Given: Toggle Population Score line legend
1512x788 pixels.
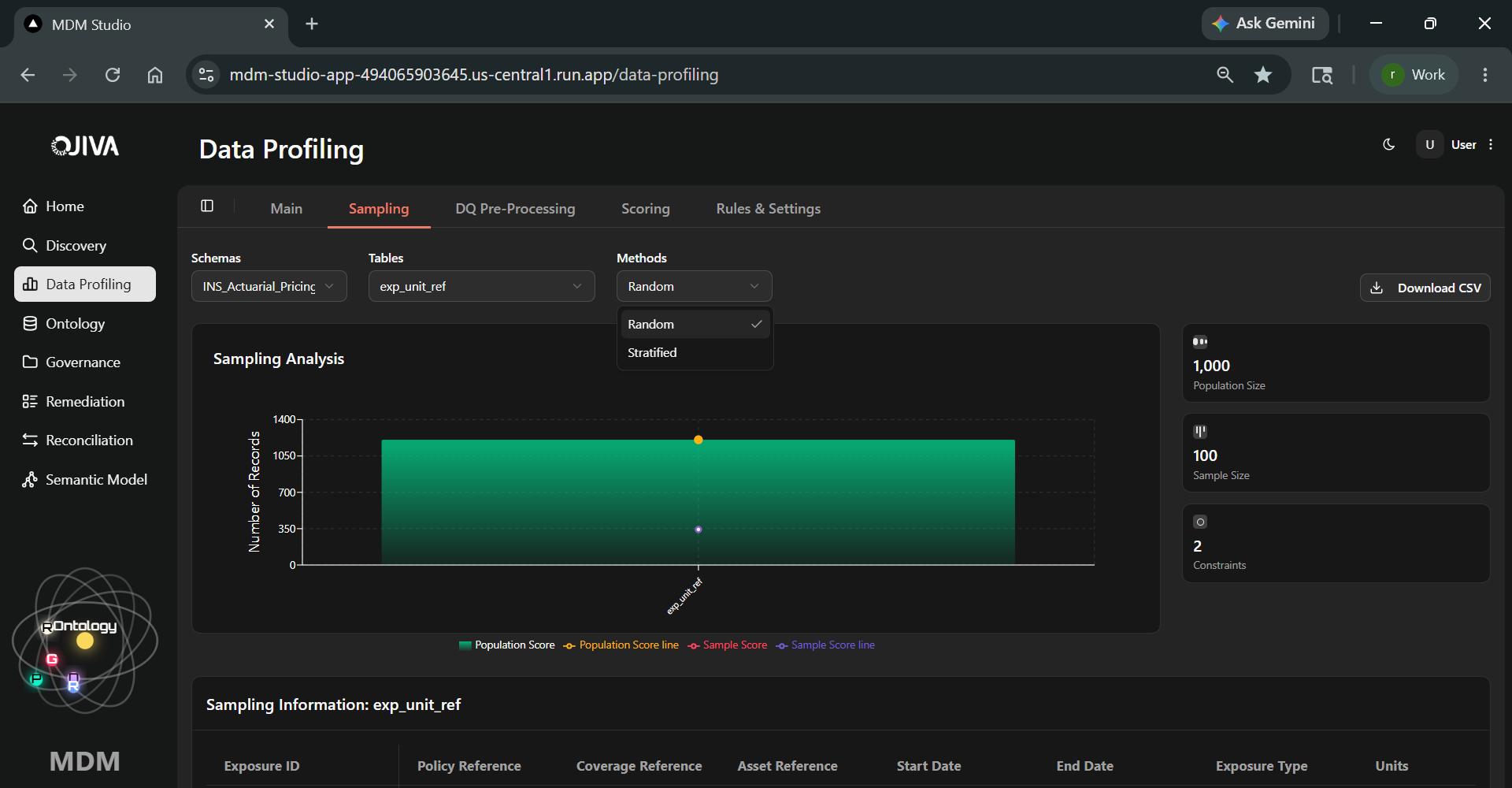Looking at the screenshot, I should 621,645.
